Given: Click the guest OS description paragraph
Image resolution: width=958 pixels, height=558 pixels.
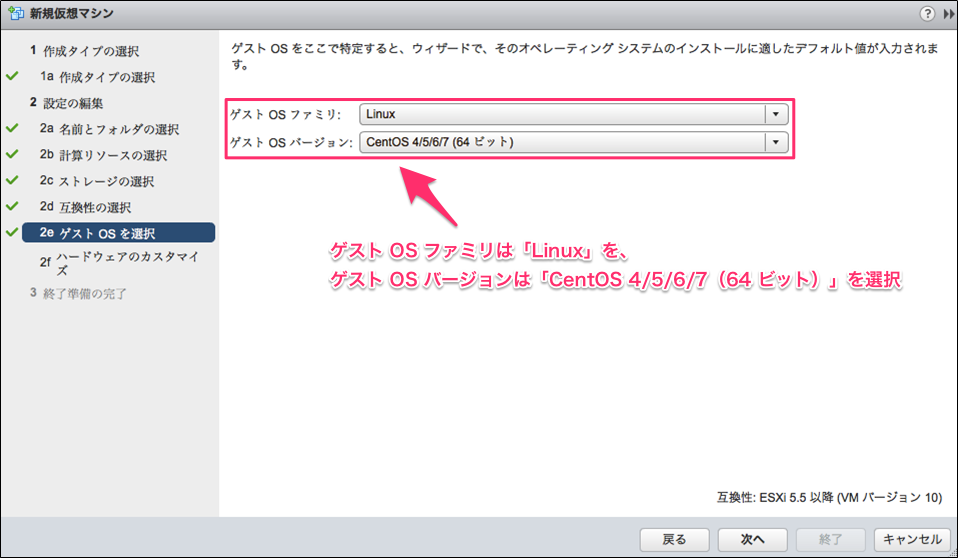Looking at the screenshot, I should tap(585, 56).
